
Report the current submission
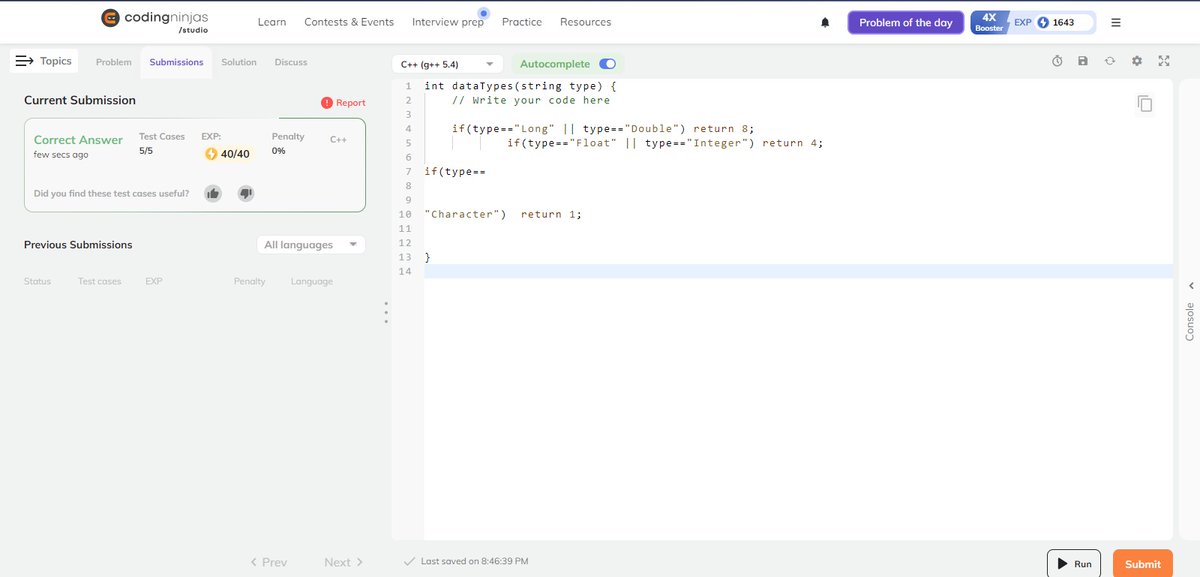tap(343, 102)
